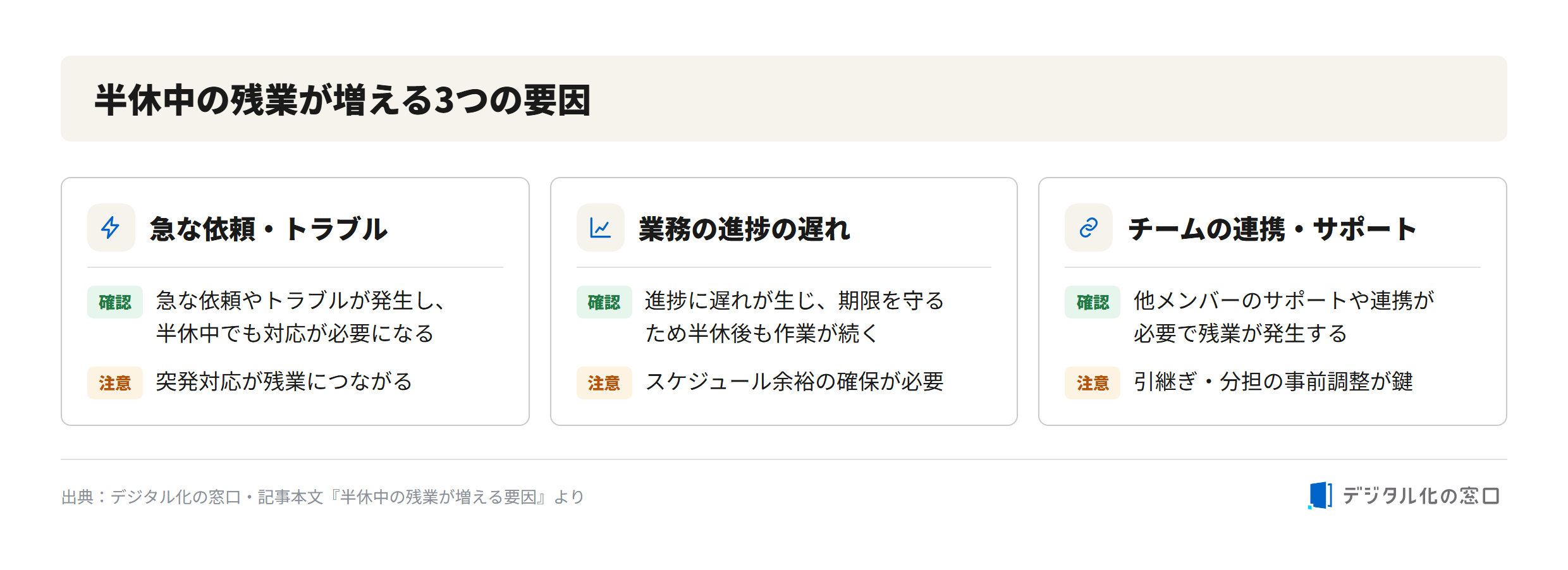
Task: Click the text 進捗に遅れが生じ、期限を守る
Action: coord(794,301)
